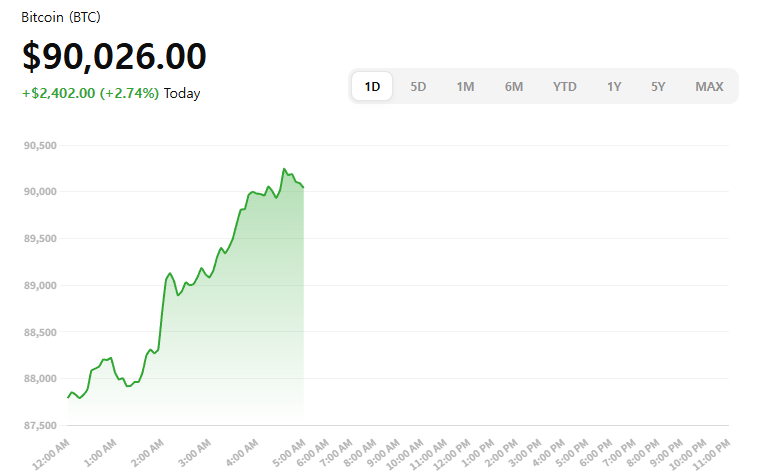This screenshot has height=473, width=757.
Task: View the 5Y price chart
Action: [658, 86]
